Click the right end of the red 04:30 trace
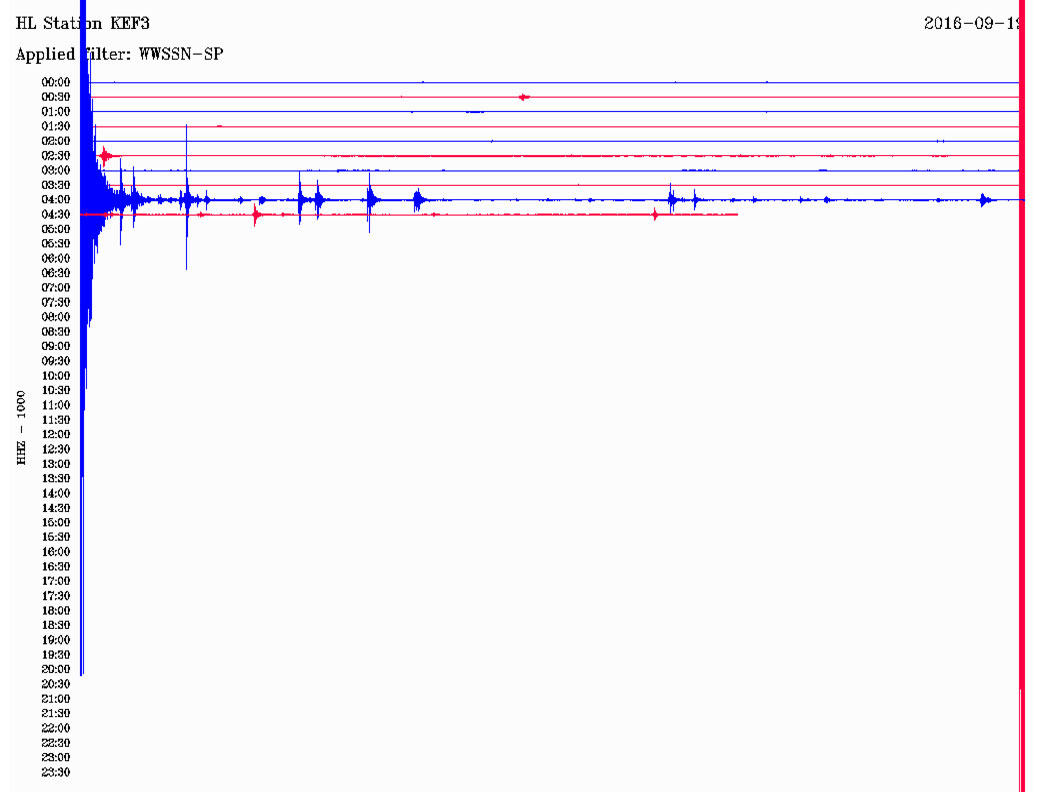The width and height of the screenshot is (1060, 794). pyautogui.click(x=735, y=215)
